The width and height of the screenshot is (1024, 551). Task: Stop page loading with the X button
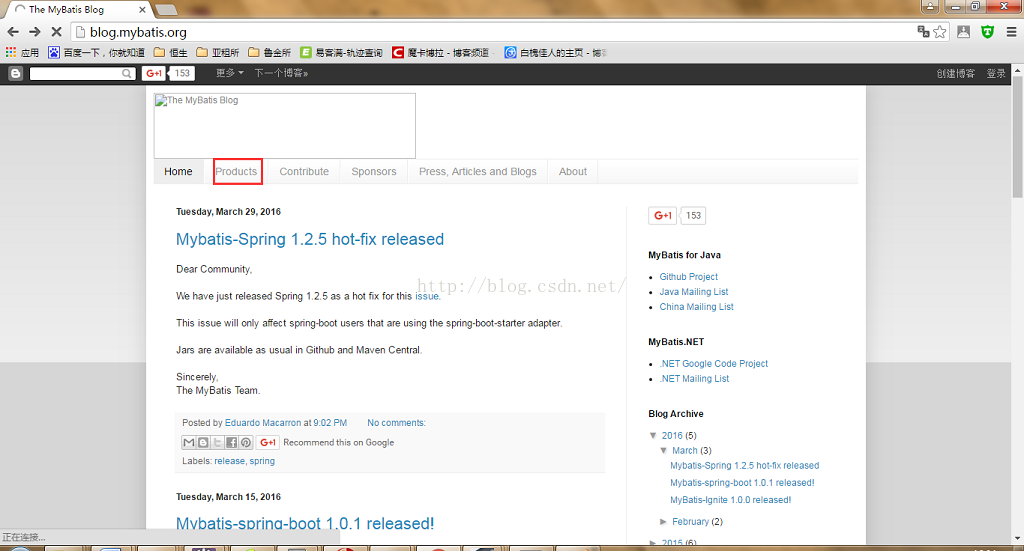click(56, 32)
